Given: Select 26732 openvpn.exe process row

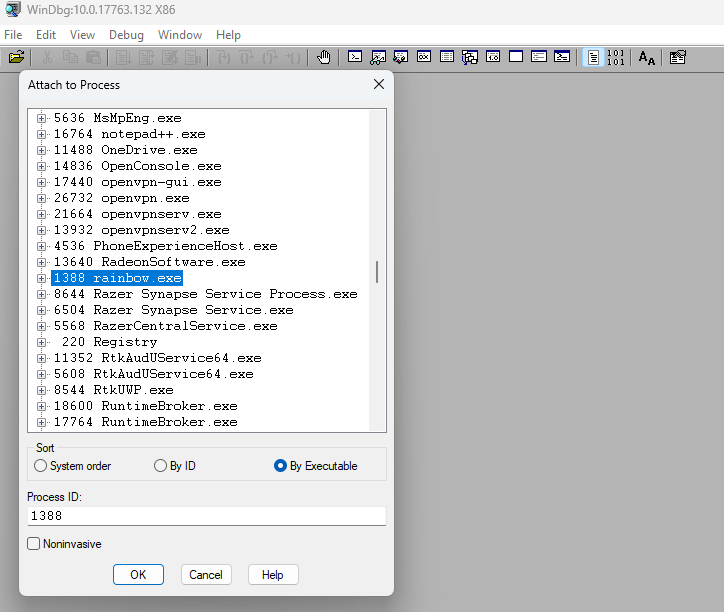Looking at the screenshot, I should tap(122, 198).
